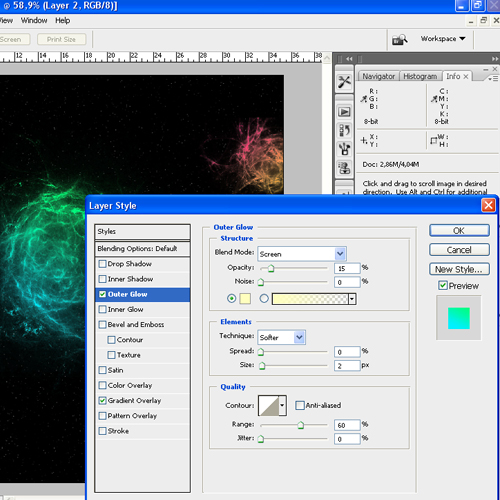Uncheck the Preview checkbox
The width and height of the screenshot is (500, 500).
[443, 285]
